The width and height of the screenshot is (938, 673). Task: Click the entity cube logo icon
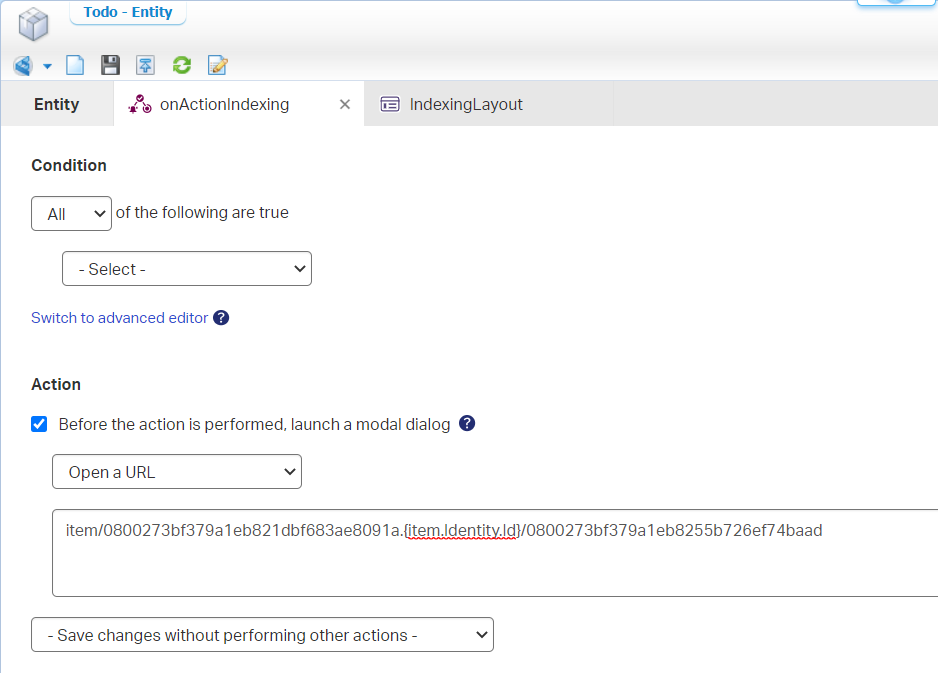click(33, 23)
